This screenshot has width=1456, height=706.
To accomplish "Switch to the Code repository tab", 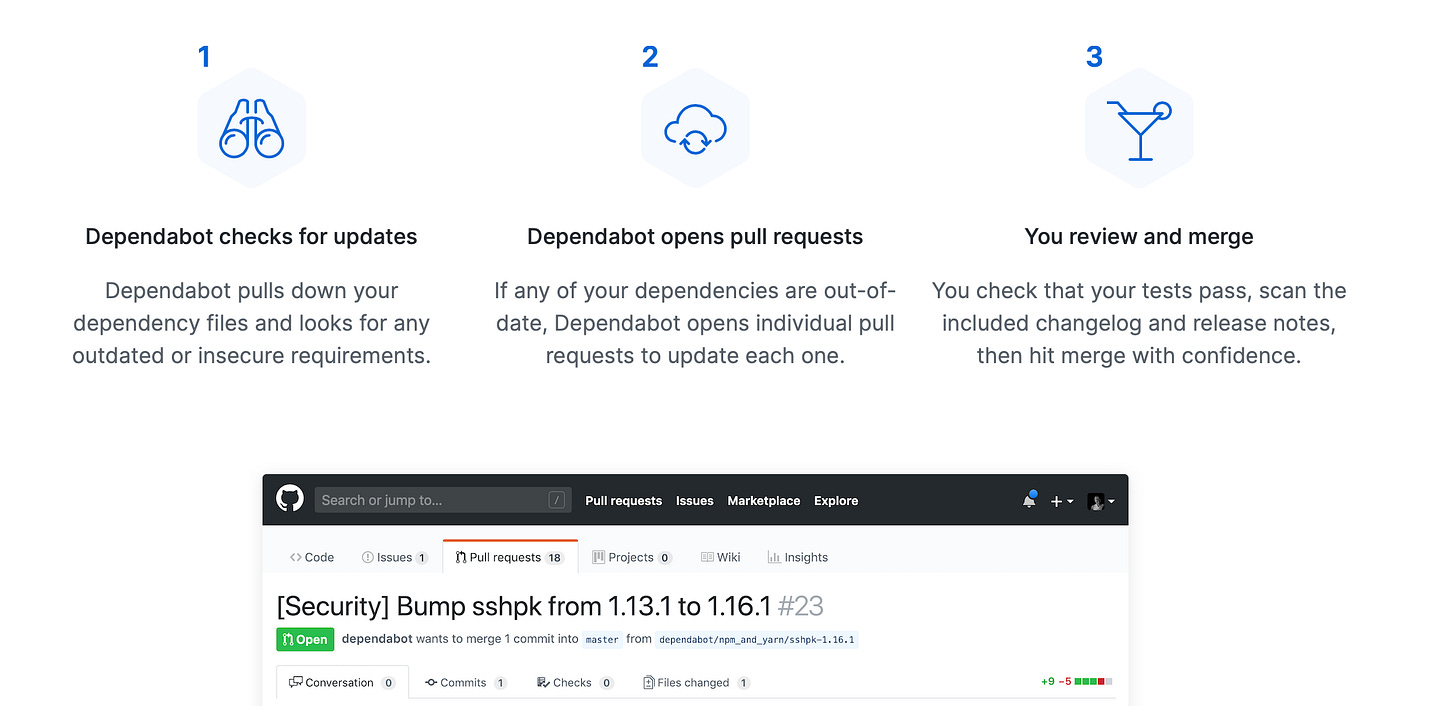I will click(312, 557).
